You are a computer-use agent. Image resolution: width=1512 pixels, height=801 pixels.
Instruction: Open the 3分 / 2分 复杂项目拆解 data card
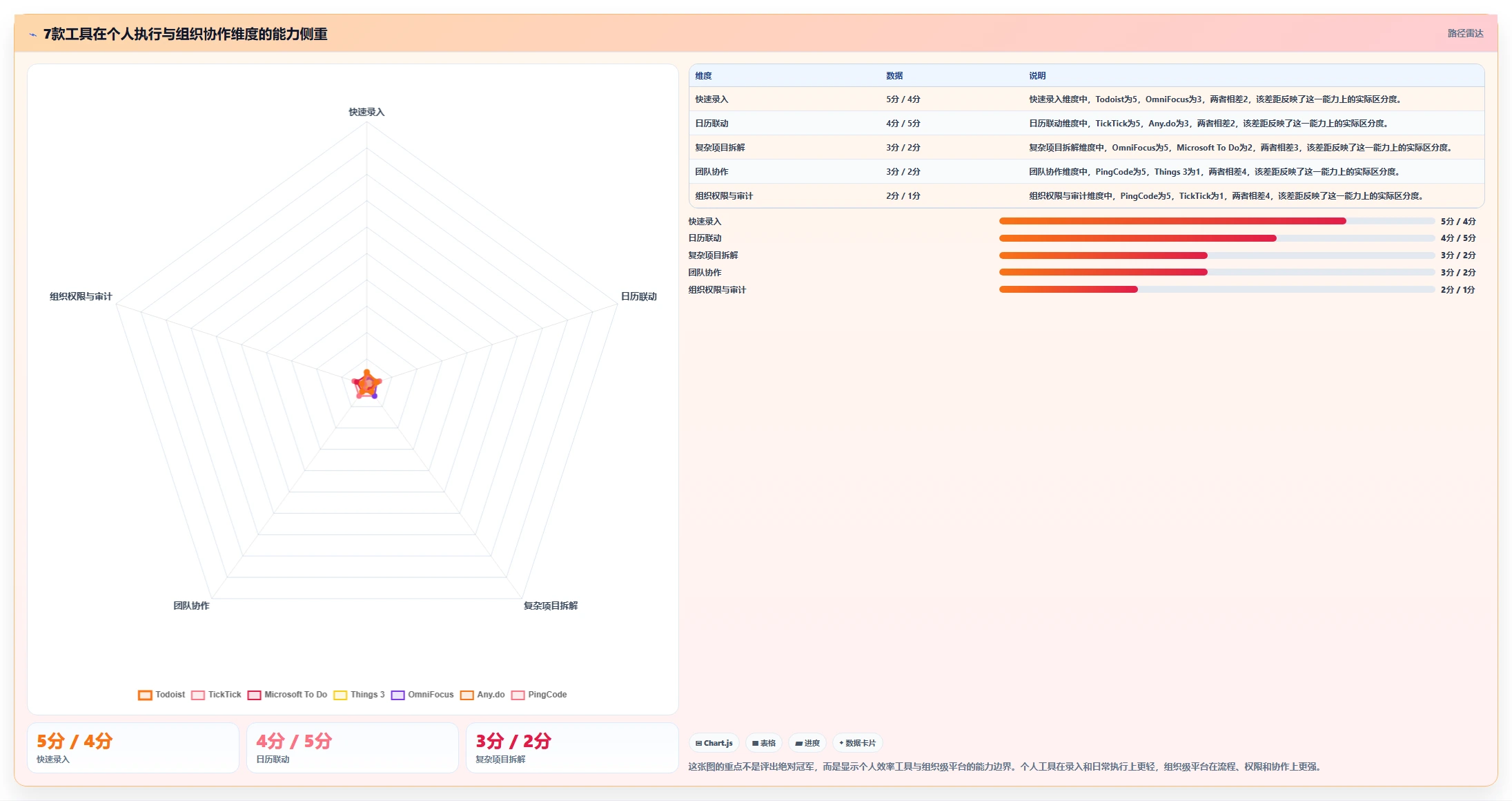572,748
